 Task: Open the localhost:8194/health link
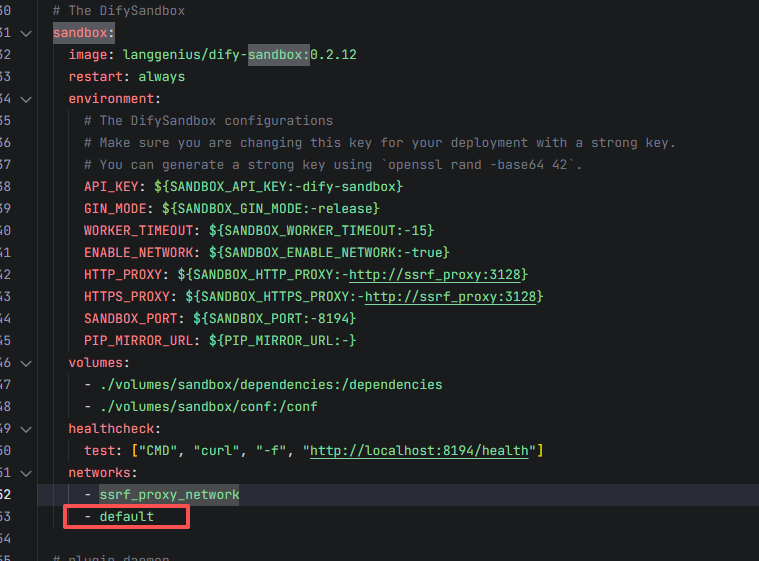tap(419, 451)
